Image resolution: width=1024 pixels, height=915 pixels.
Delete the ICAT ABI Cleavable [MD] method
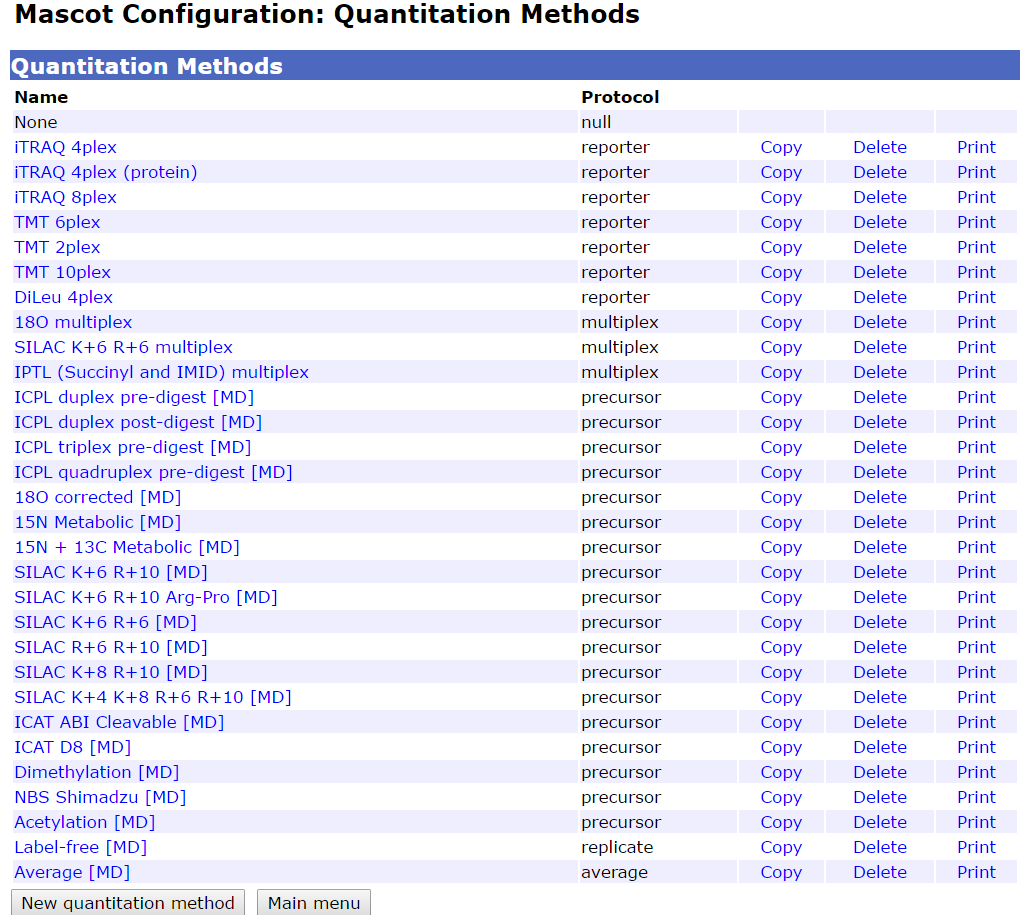[880, 722]
